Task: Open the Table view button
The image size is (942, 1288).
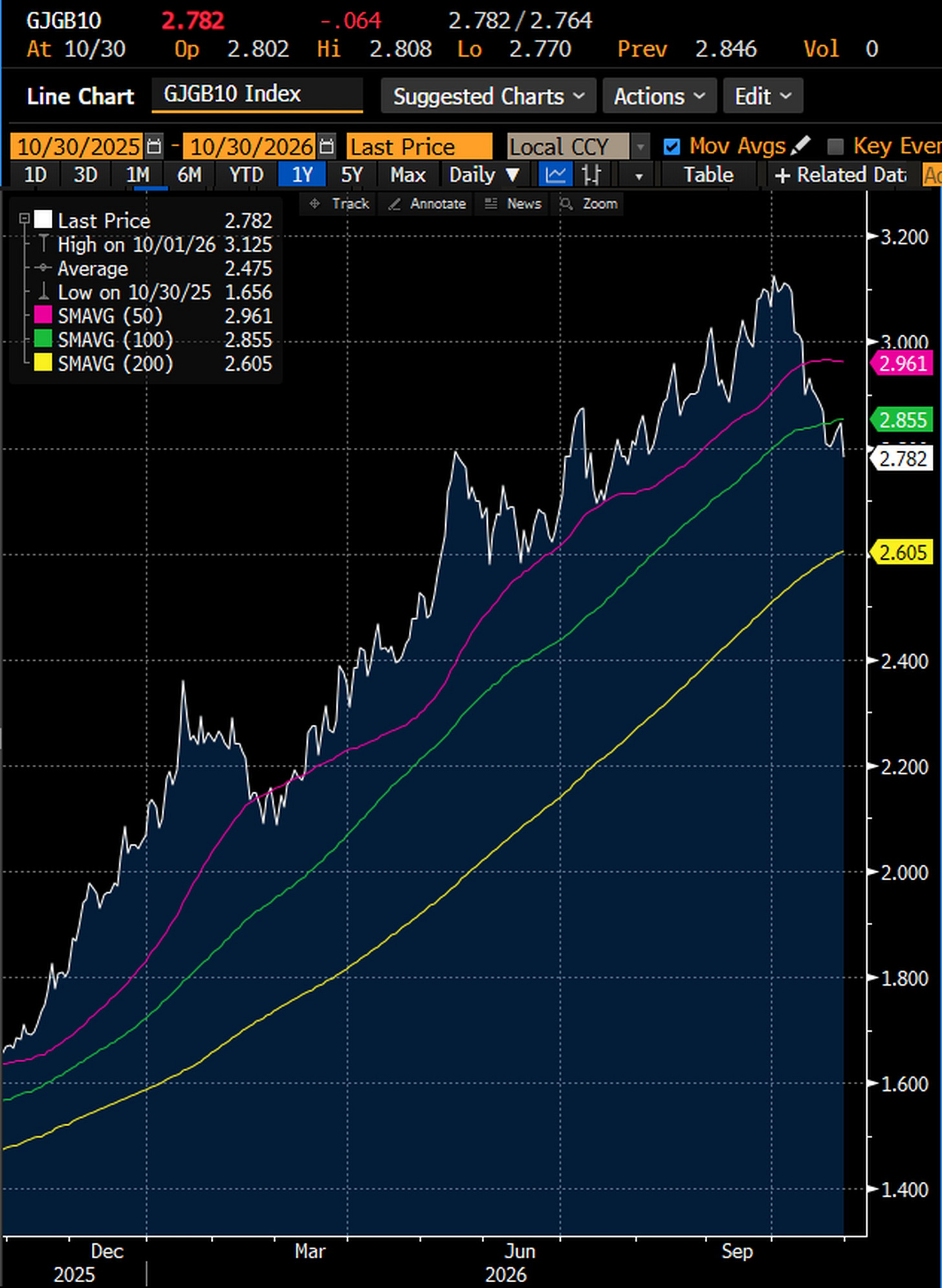Action: click(x=708, y=175)
